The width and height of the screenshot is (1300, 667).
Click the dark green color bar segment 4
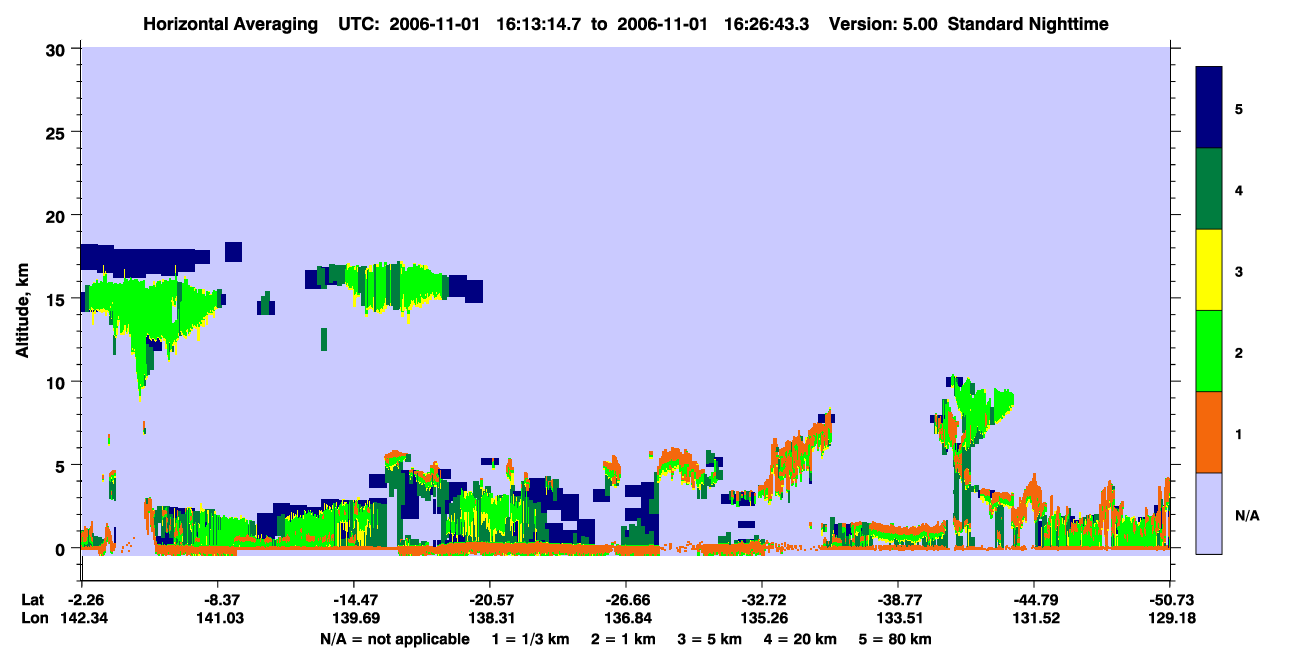tap(1209, 189)
